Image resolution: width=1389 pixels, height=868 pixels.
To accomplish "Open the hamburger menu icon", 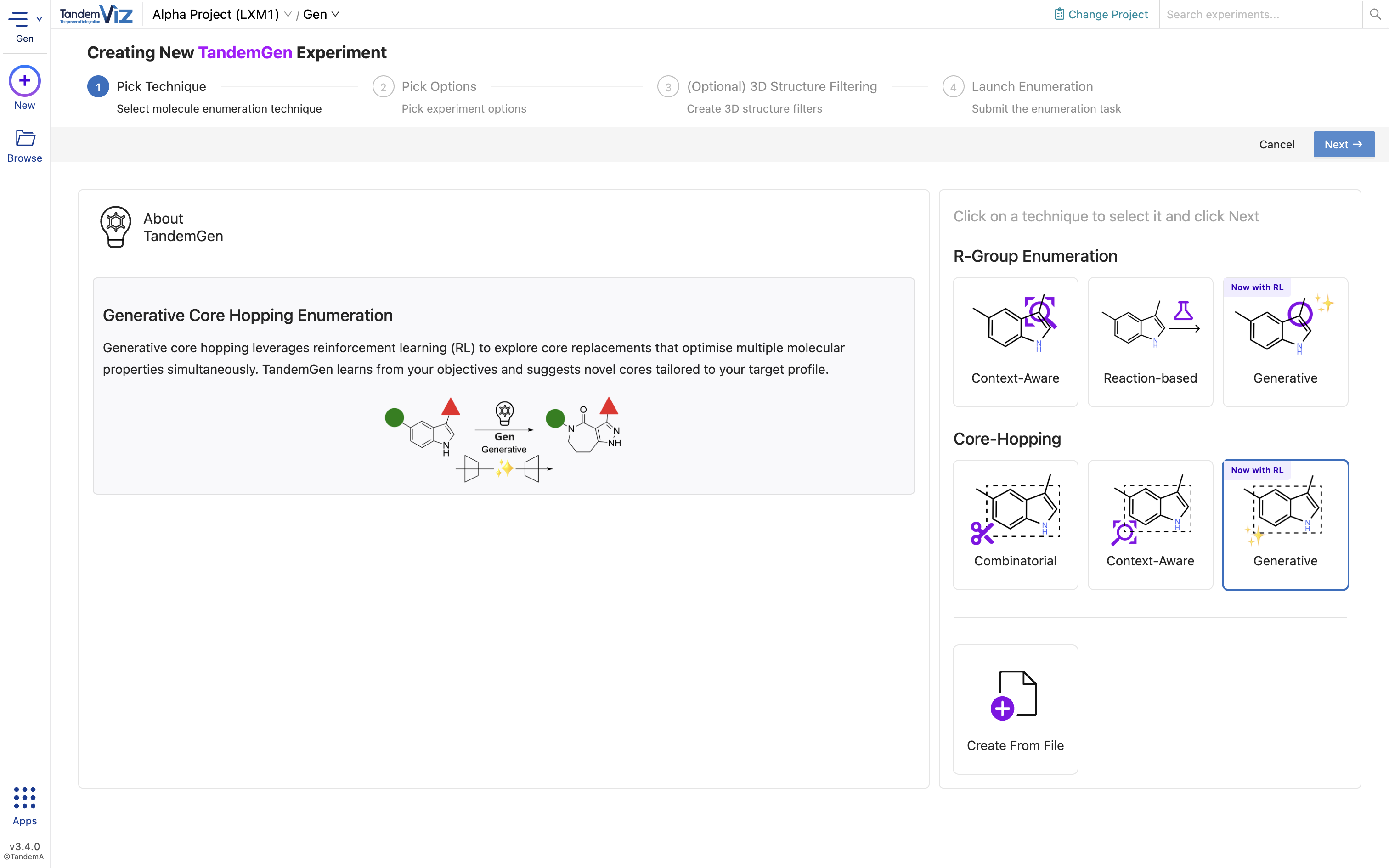I will point(18,19).
